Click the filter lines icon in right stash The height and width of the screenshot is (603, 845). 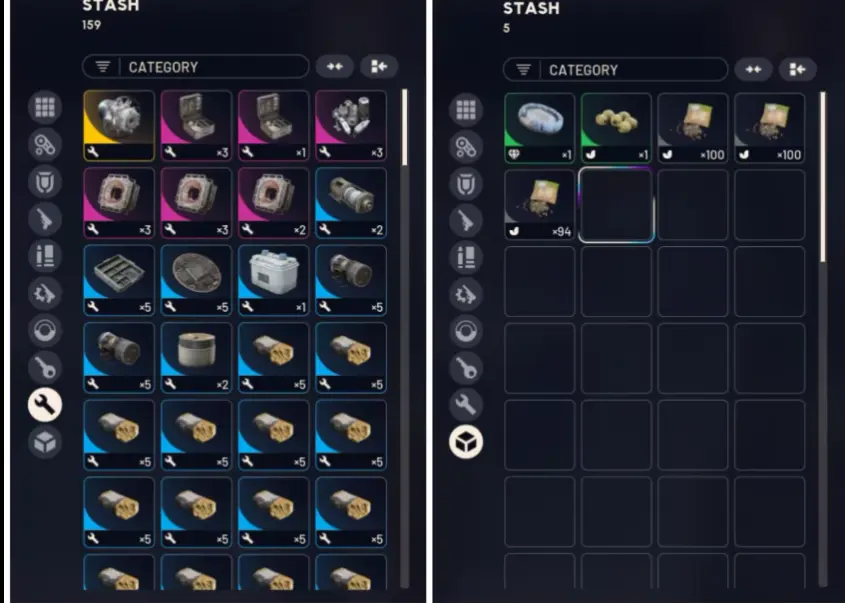tap(523, 70)
